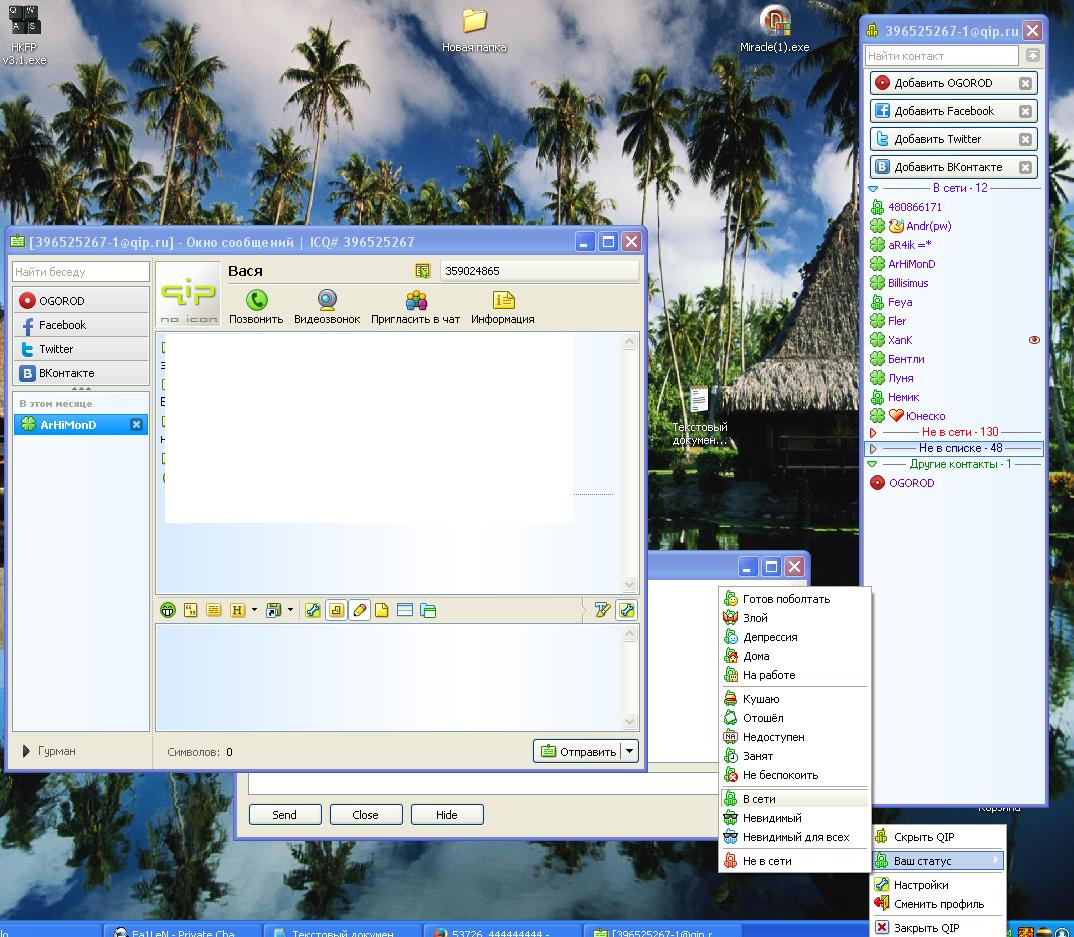Image resolution: width=1074 pixels, height=937 pixels.
Task: Toggle the button right of Найти контакт field
Action: (1033, 55)
